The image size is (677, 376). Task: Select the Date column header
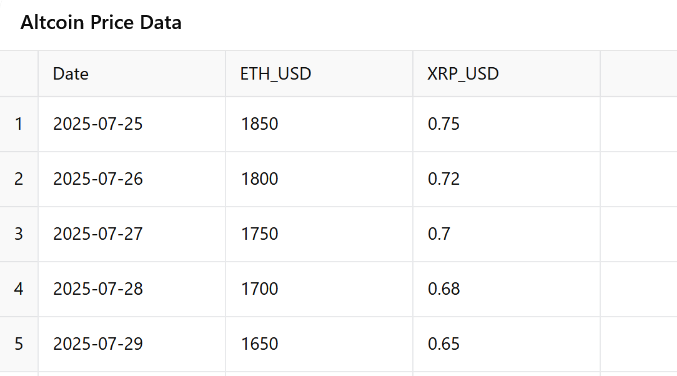pos(132,74)
